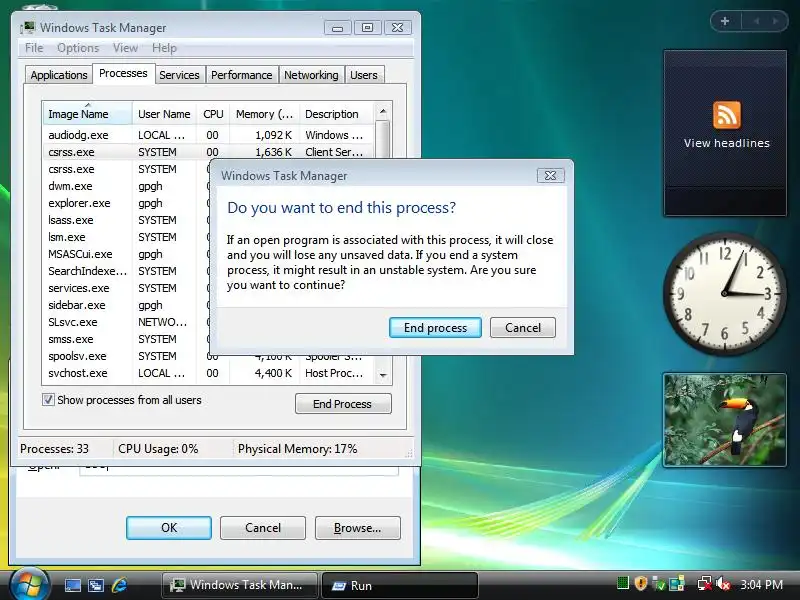Image resolution: width=800 pixels, height=600 pixels.
Task: Maximize the Windows Task Manager window
Action: click(x=367, y=28)
